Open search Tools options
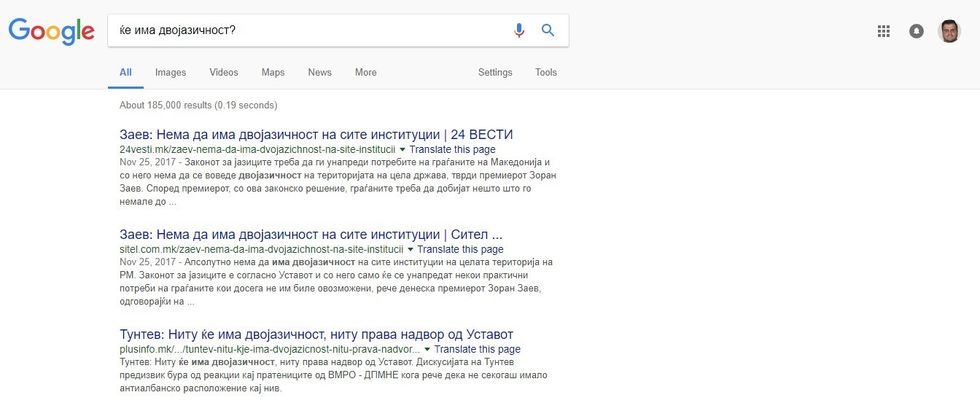The image size is (980, 413). click(x=546, y=72)
